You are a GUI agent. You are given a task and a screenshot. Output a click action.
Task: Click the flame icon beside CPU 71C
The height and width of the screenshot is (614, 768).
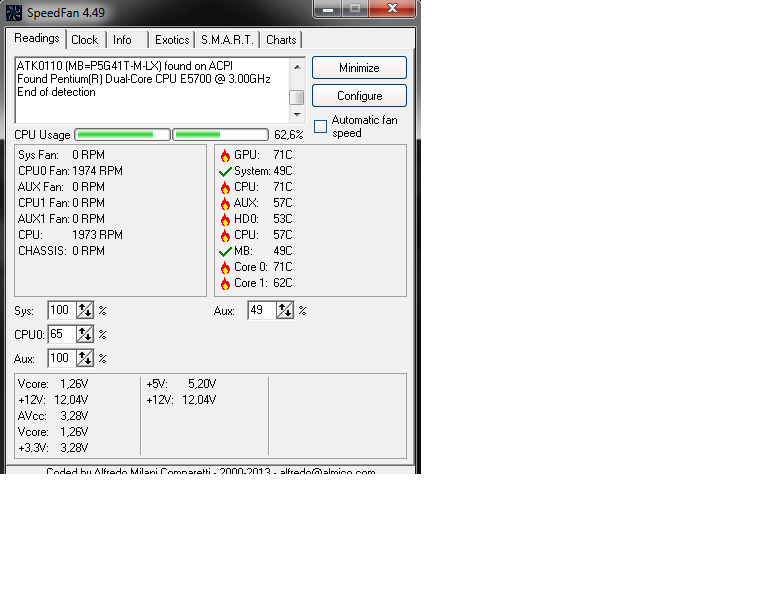point(225,188)
